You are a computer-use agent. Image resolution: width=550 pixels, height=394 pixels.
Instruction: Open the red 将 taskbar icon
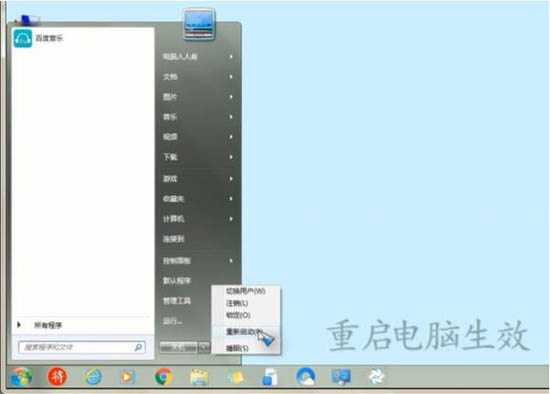point(57,377)
